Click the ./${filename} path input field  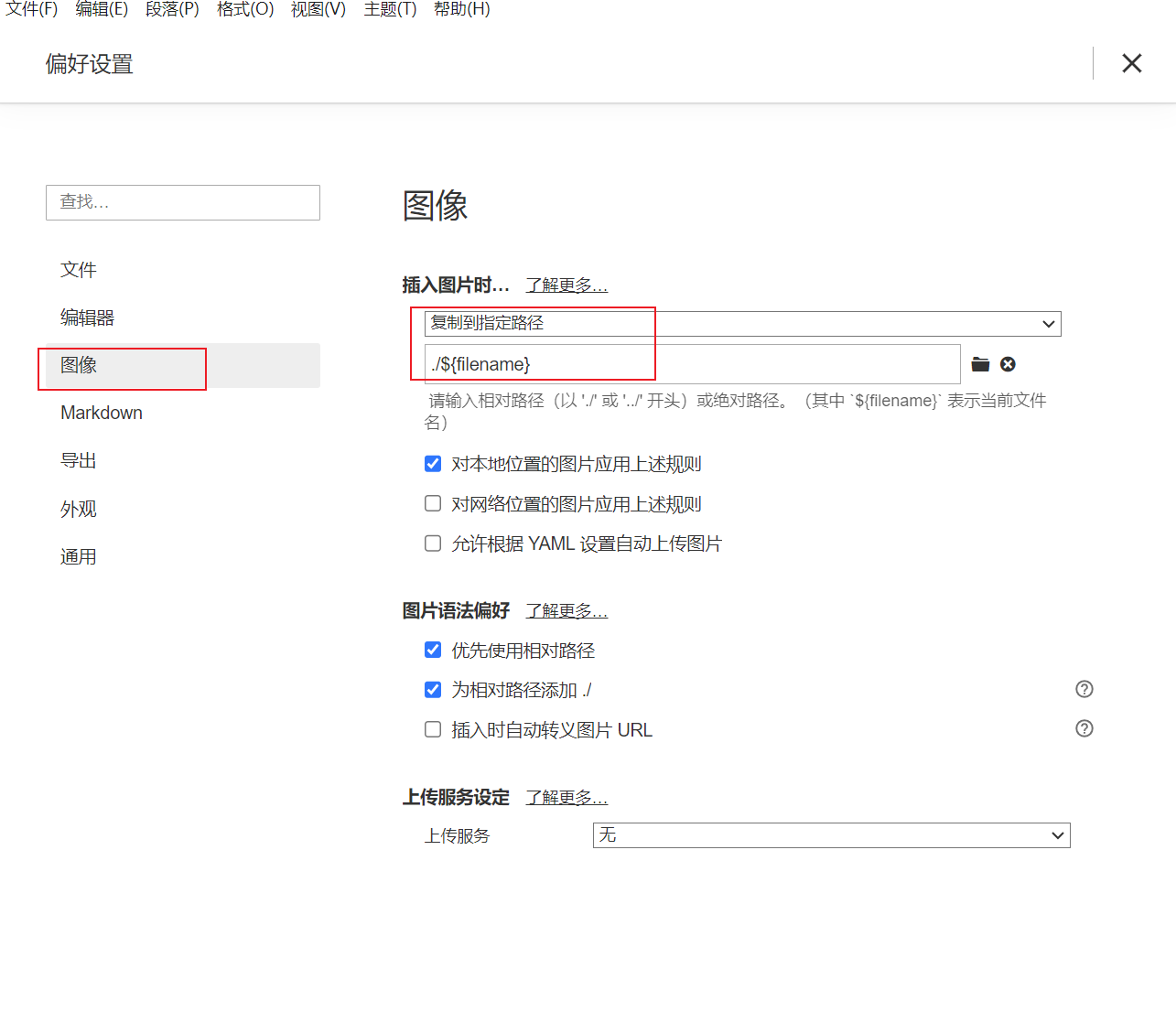click(x=692, y=364)
